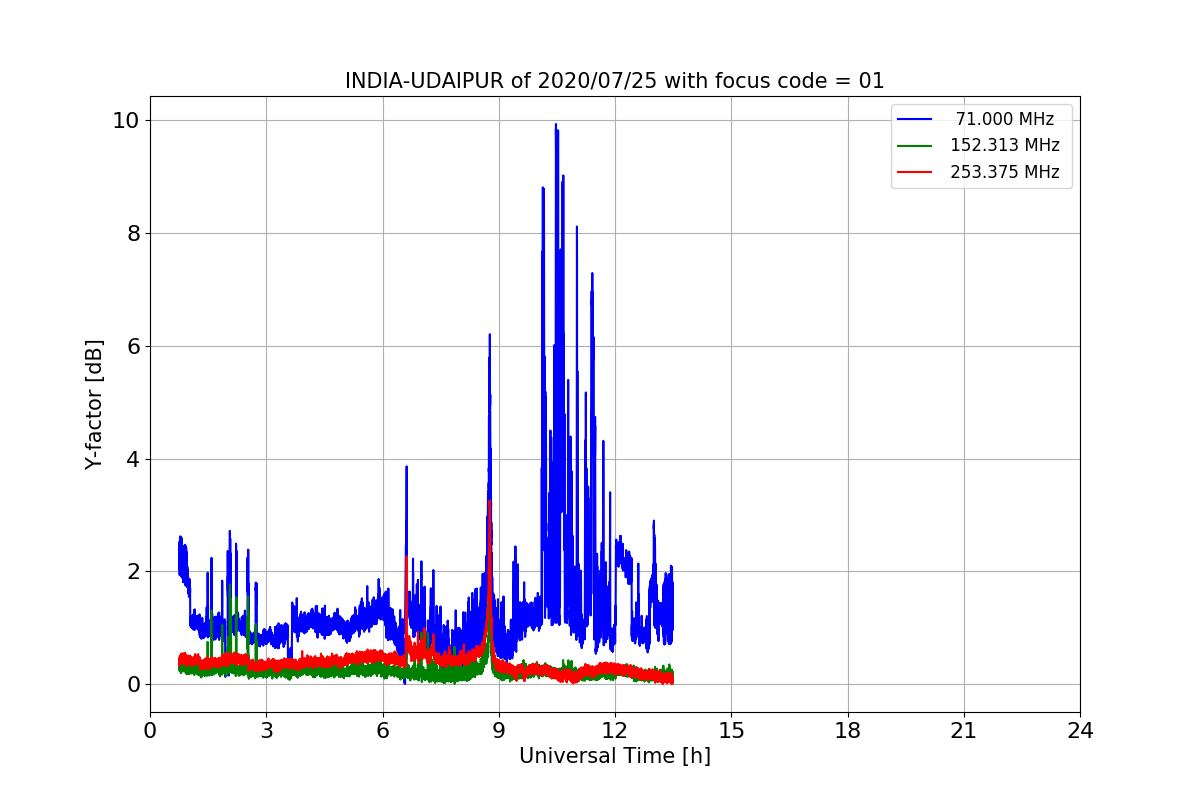Click x-axis tick label '6'
1200x800 pixels.
click(x=382, y=731)
